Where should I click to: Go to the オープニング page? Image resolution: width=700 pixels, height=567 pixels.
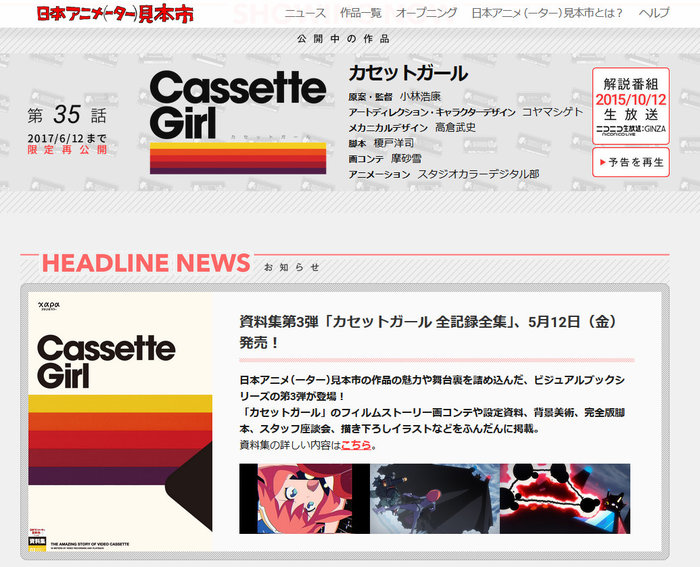tap(426, 13)
